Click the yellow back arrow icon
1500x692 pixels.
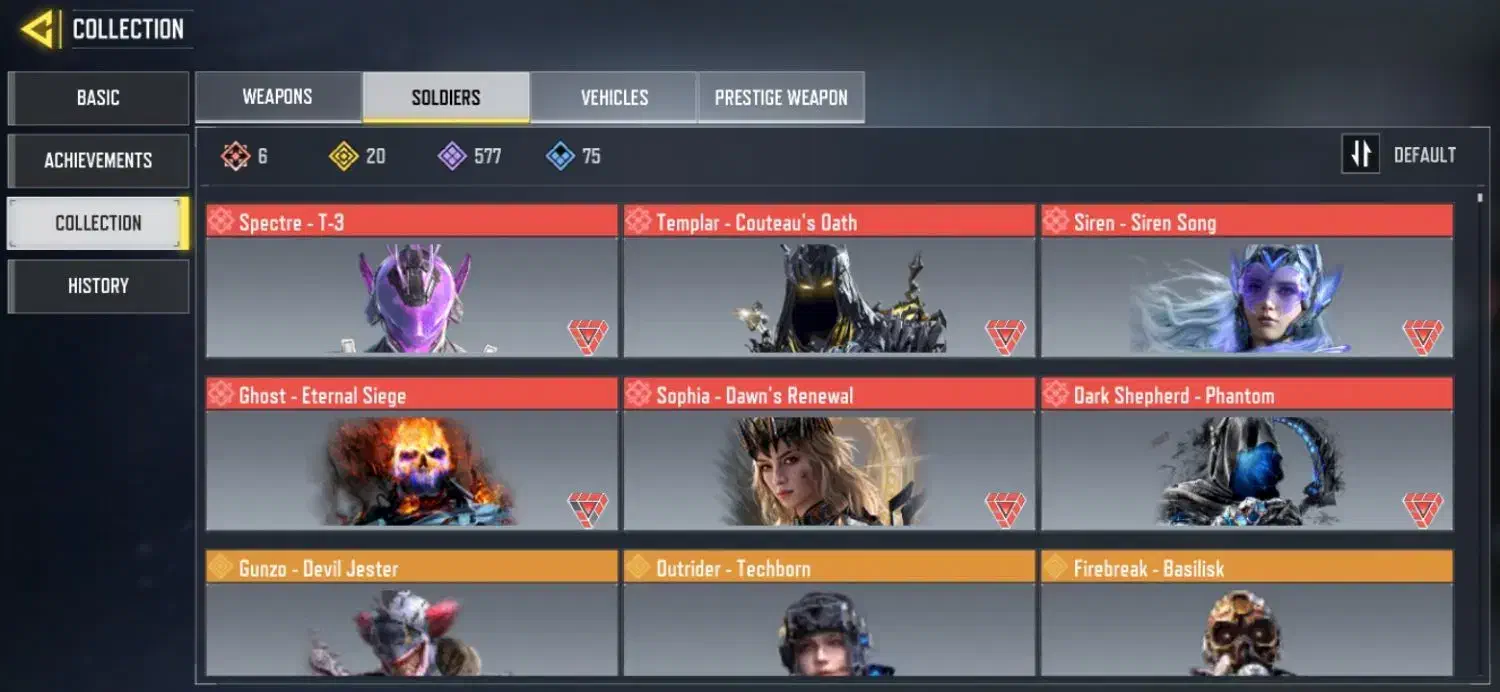click(x=38, y=29)
